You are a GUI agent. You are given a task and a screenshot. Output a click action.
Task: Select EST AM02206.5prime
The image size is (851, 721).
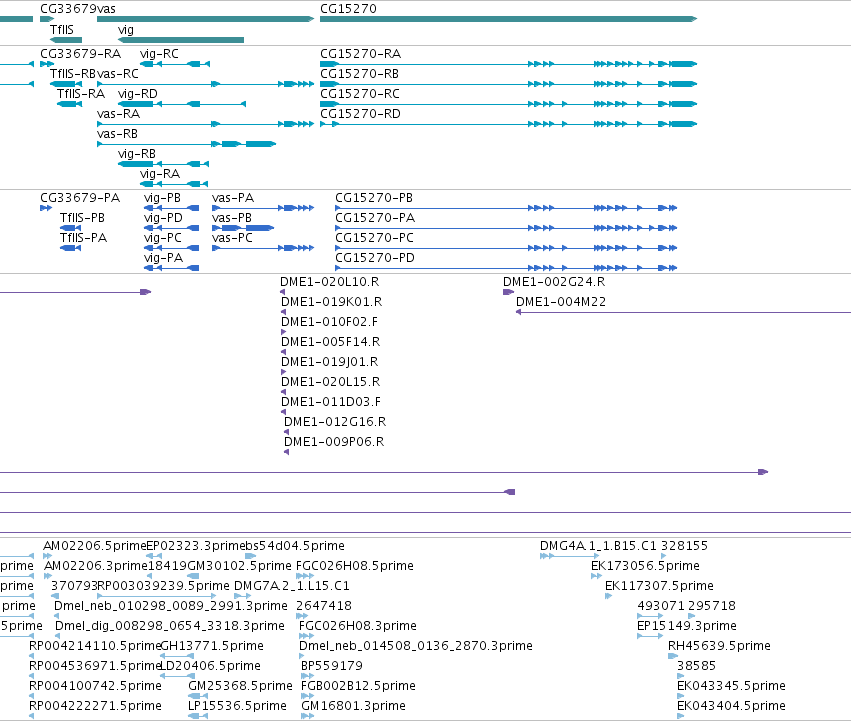pos(94,546)
